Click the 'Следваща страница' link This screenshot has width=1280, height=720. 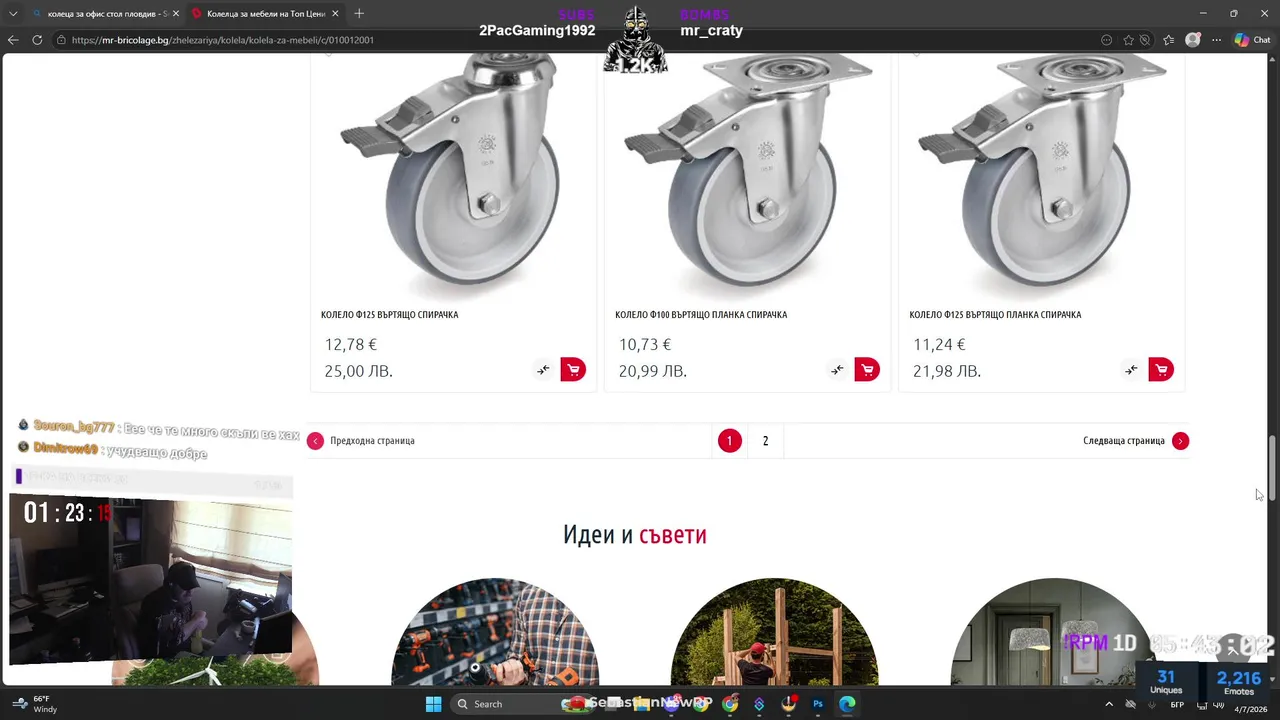1124,441
